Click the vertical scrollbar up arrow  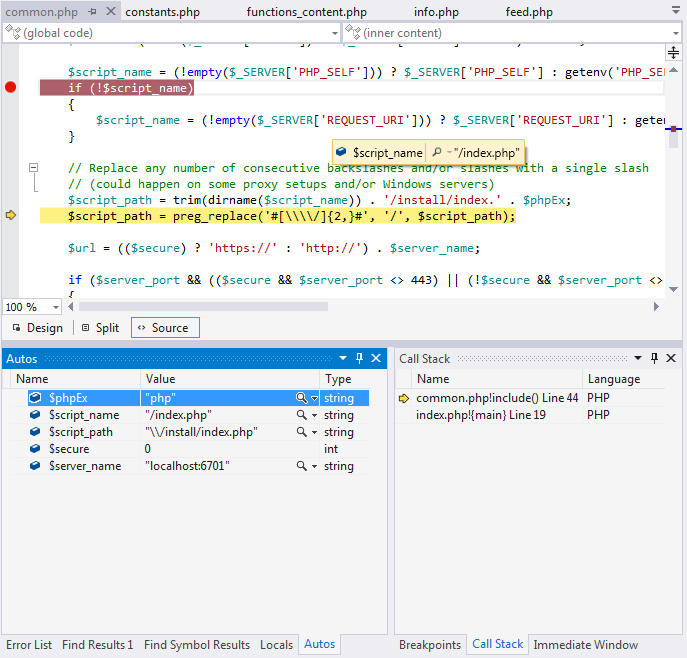tap(674, 70)
